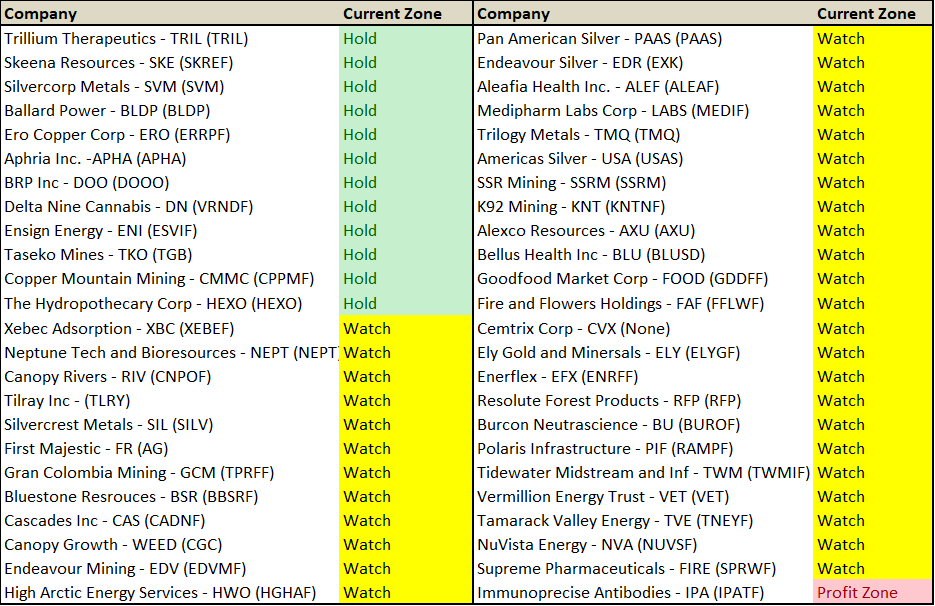Click K92 Mining - KNT (KNTNF) cell
935x606 pixels.
(x=643, y=206)
